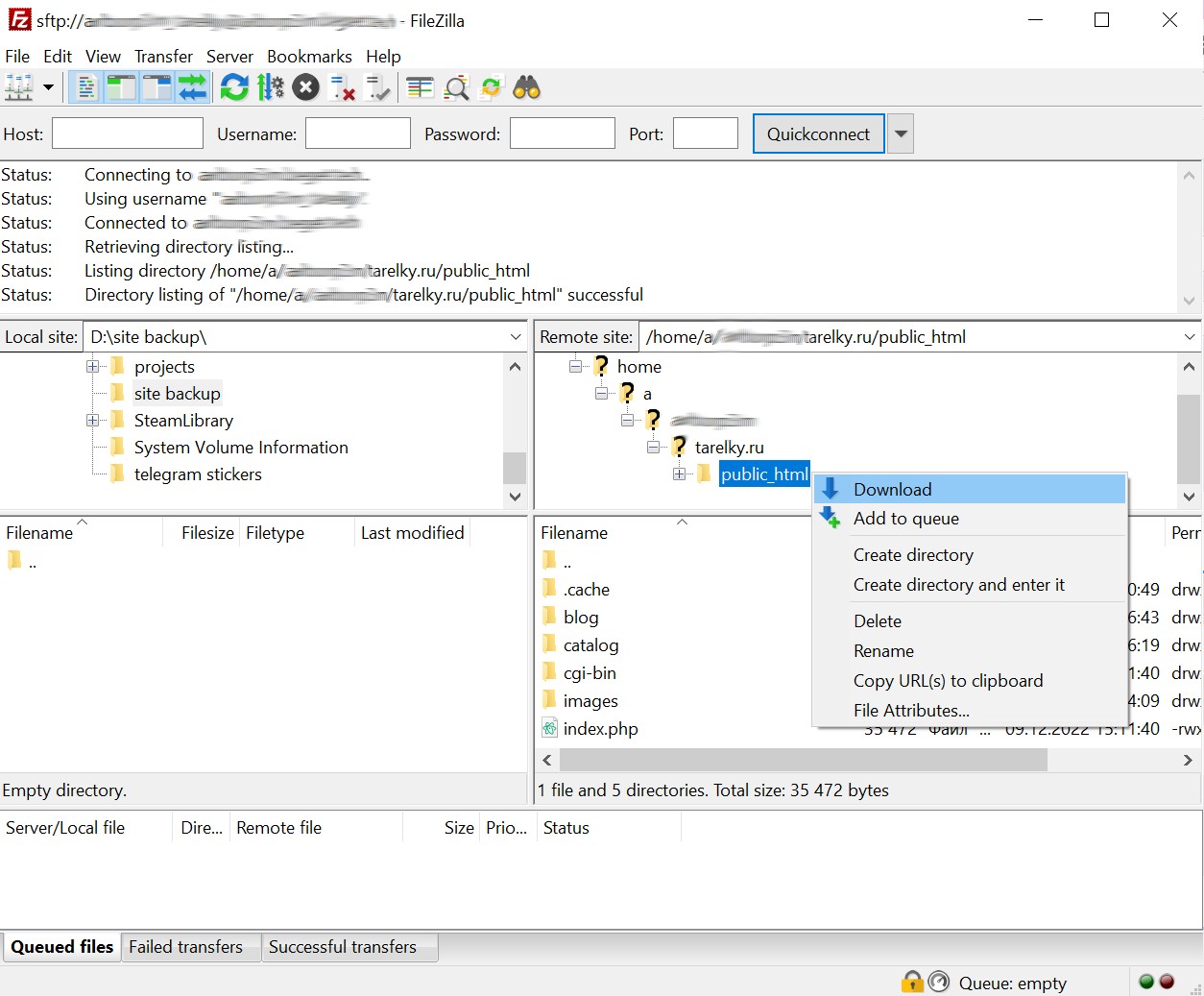Click the refresh file lists icon
Screen dimensions: 1204x996
[234, 88]
